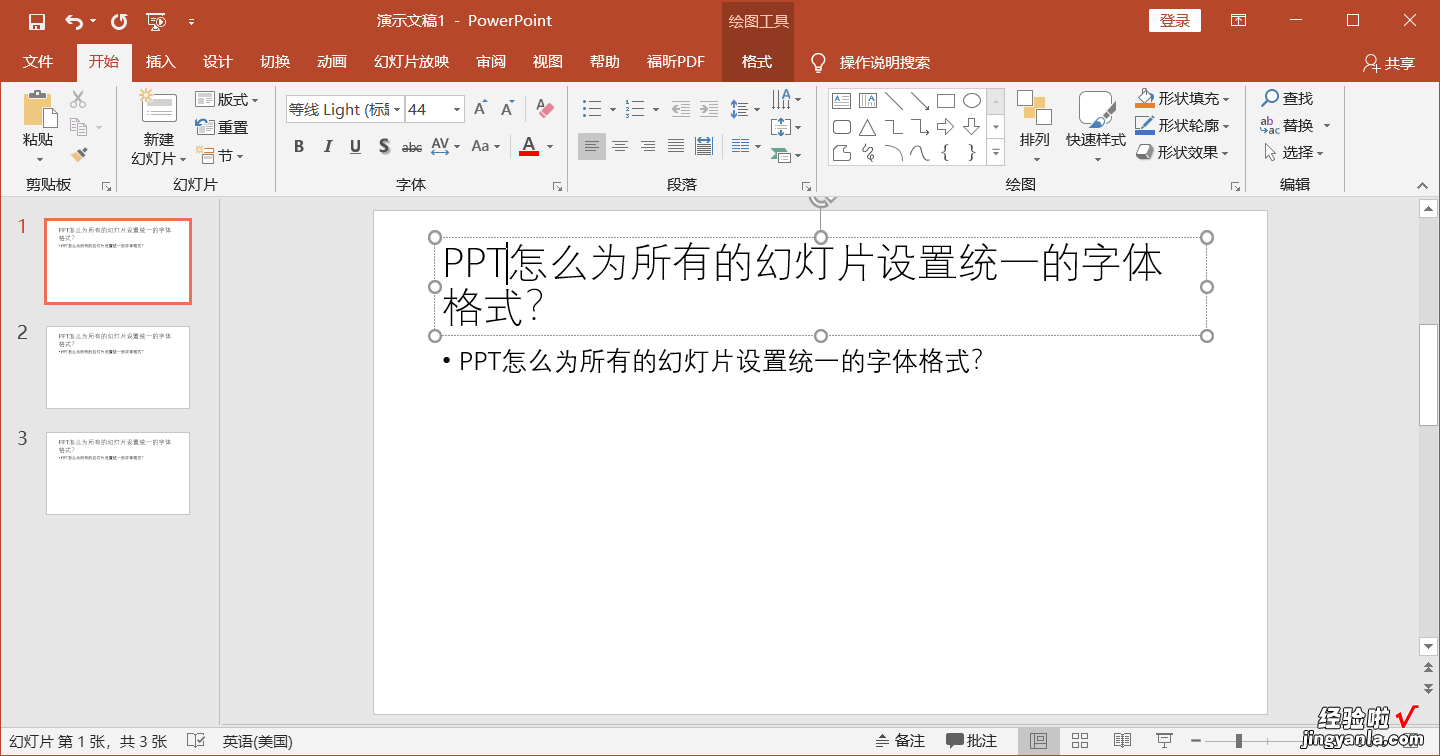Image resolution: width=1440 pixels, height=756 pixels.
Task: Open the font size dropdown
Action: [x=458, y=109]
